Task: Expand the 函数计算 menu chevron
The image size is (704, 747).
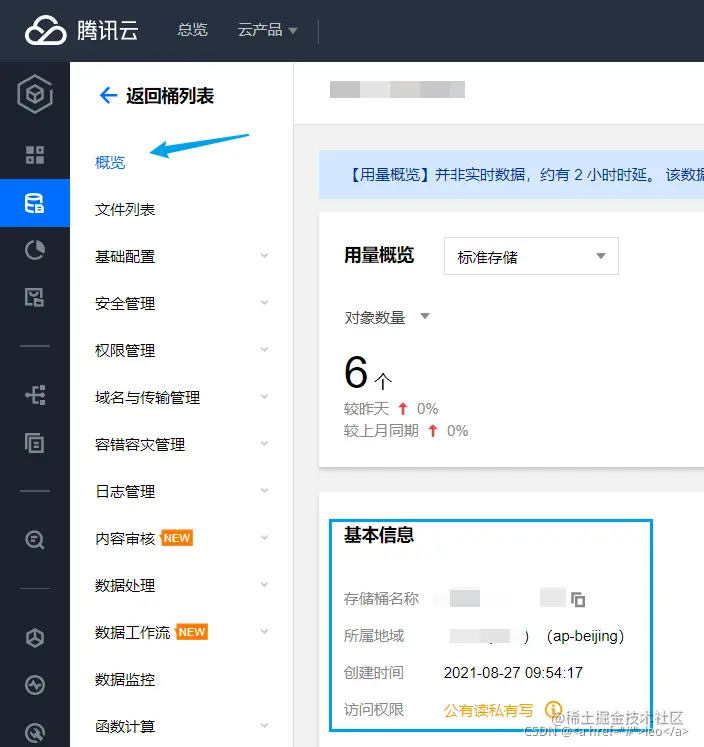Action: (x=264, y=726)
